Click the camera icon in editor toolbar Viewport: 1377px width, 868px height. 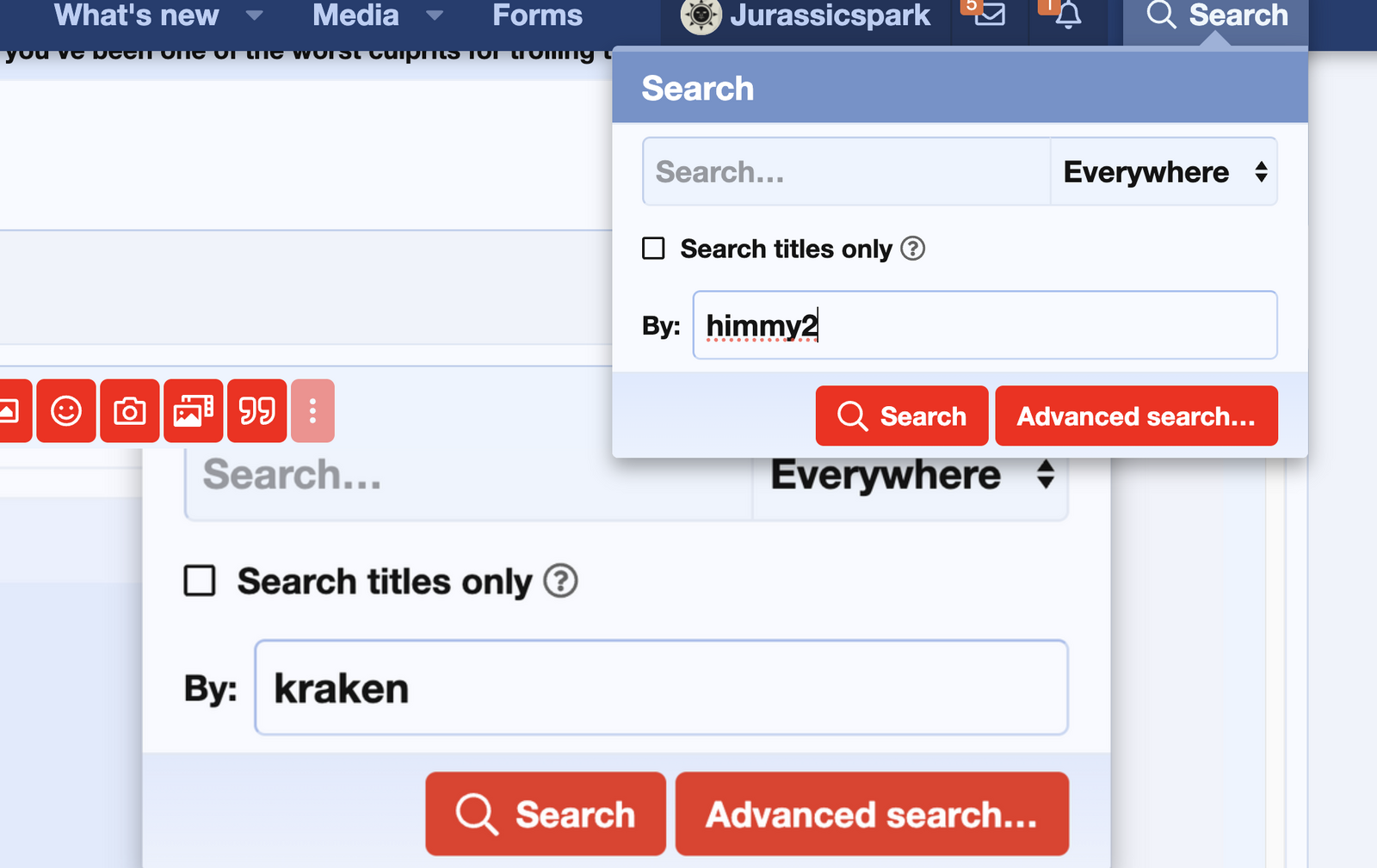(x=130, y=411)
